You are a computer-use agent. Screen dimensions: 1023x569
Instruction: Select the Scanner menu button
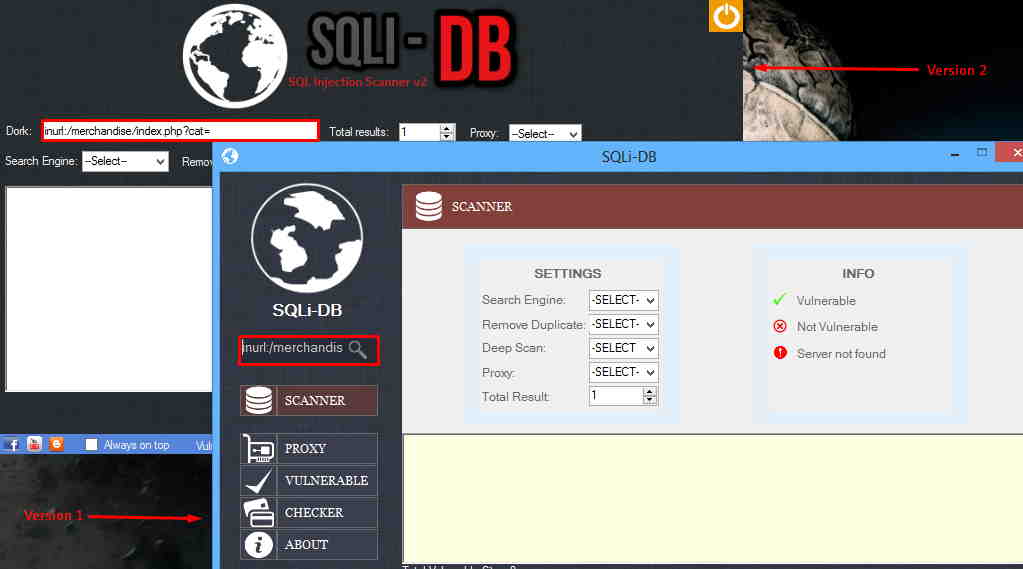click(309, 400)
